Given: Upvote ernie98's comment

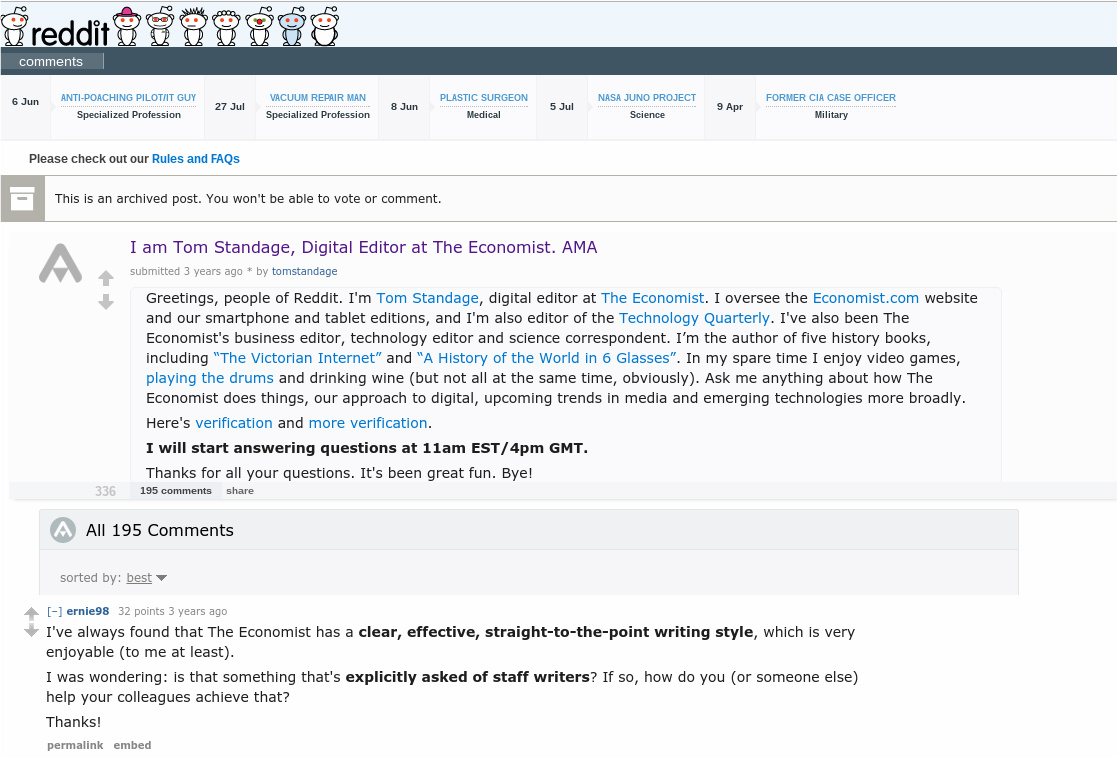Looking at the screenshot, I should point(31,613).
